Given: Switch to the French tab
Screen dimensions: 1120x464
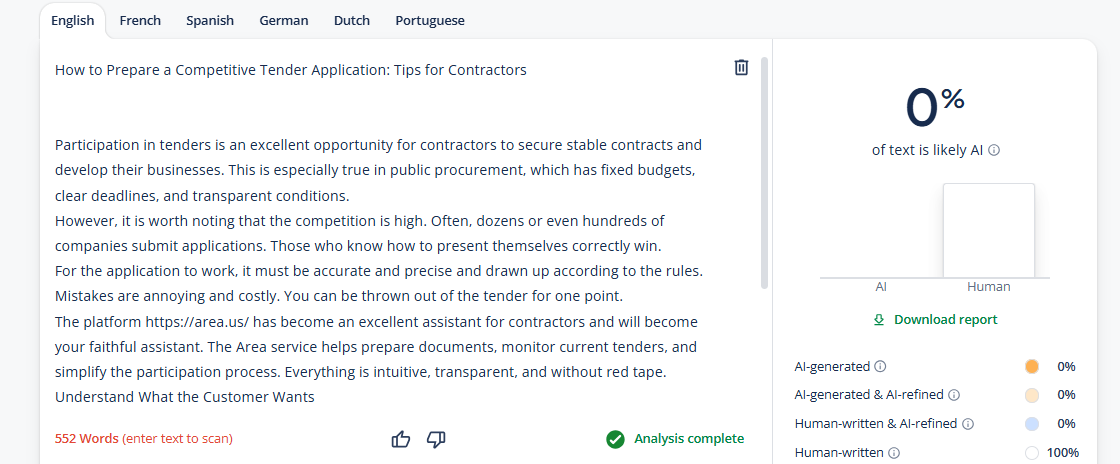Looking at the screenshot, I should click(x=140, y=21).
